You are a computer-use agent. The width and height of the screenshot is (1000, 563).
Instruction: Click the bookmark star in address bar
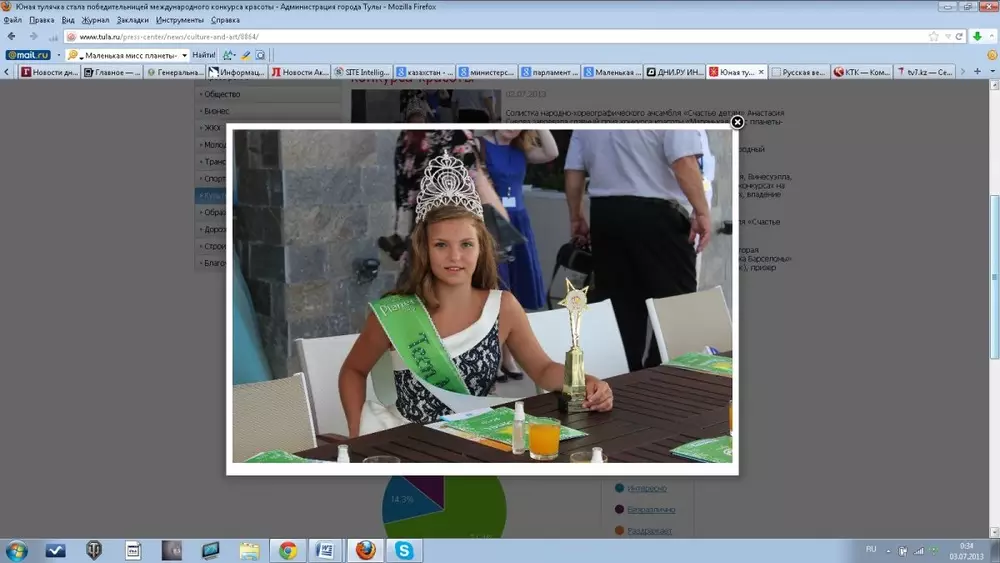934,37
